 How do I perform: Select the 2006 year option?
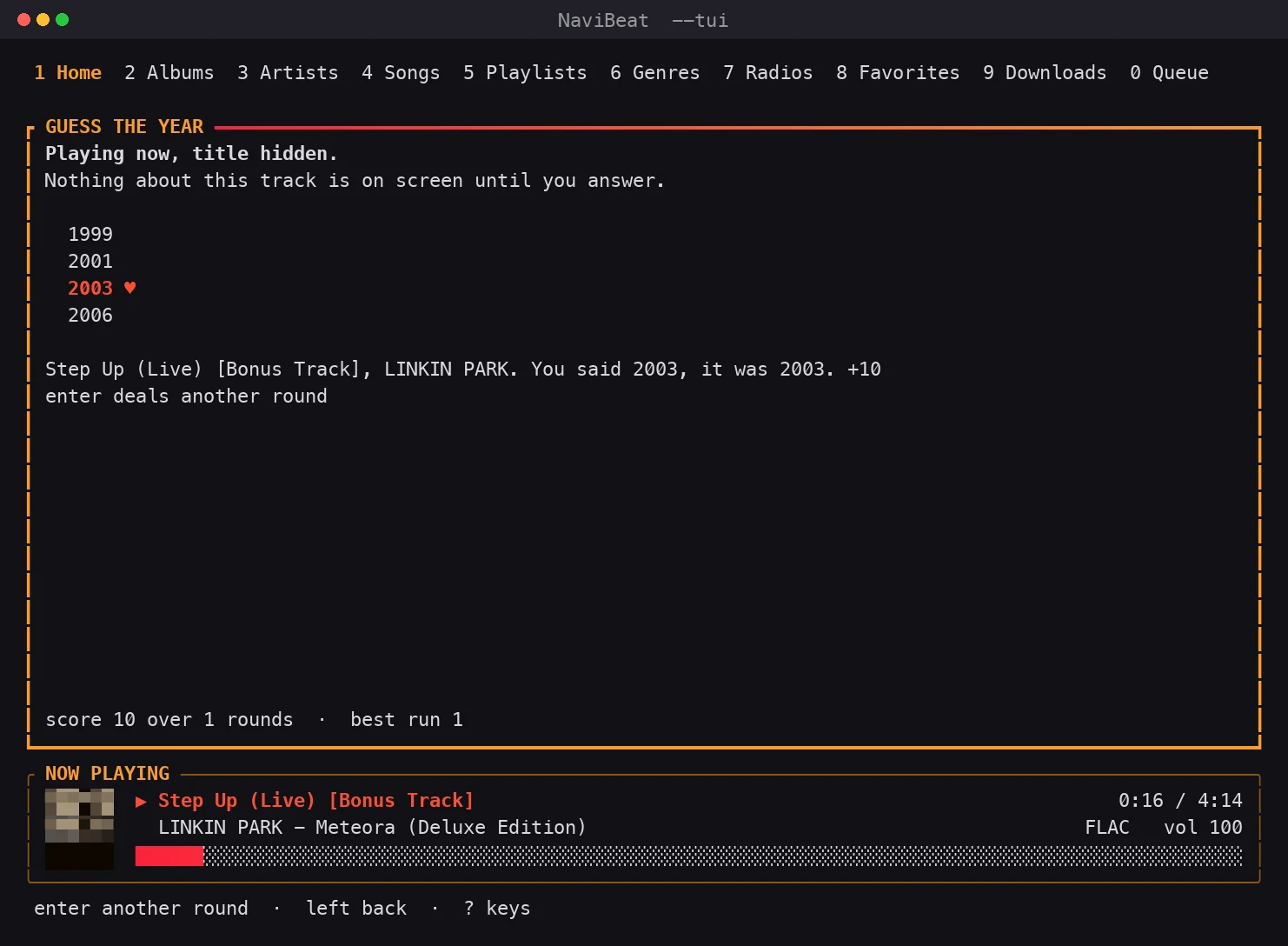pyautogui.click(x=90, y=316)
